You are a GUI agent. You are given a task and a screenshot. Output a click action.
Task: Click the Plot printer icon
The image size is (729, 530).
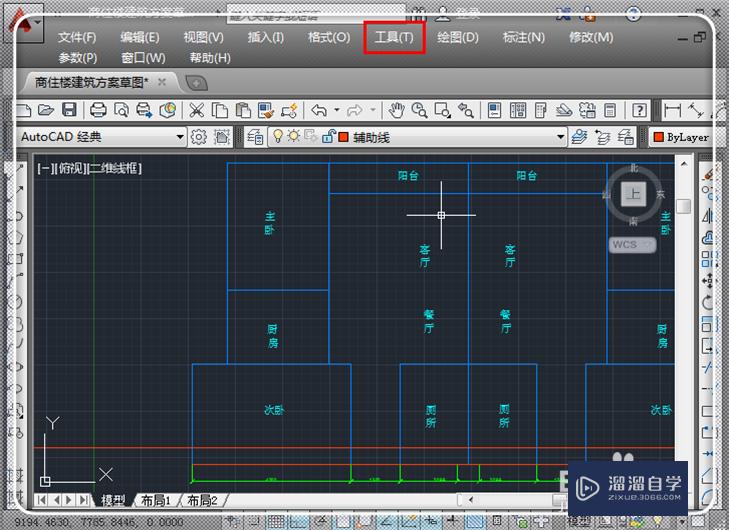pyautogui.click(x=98, y=110)
